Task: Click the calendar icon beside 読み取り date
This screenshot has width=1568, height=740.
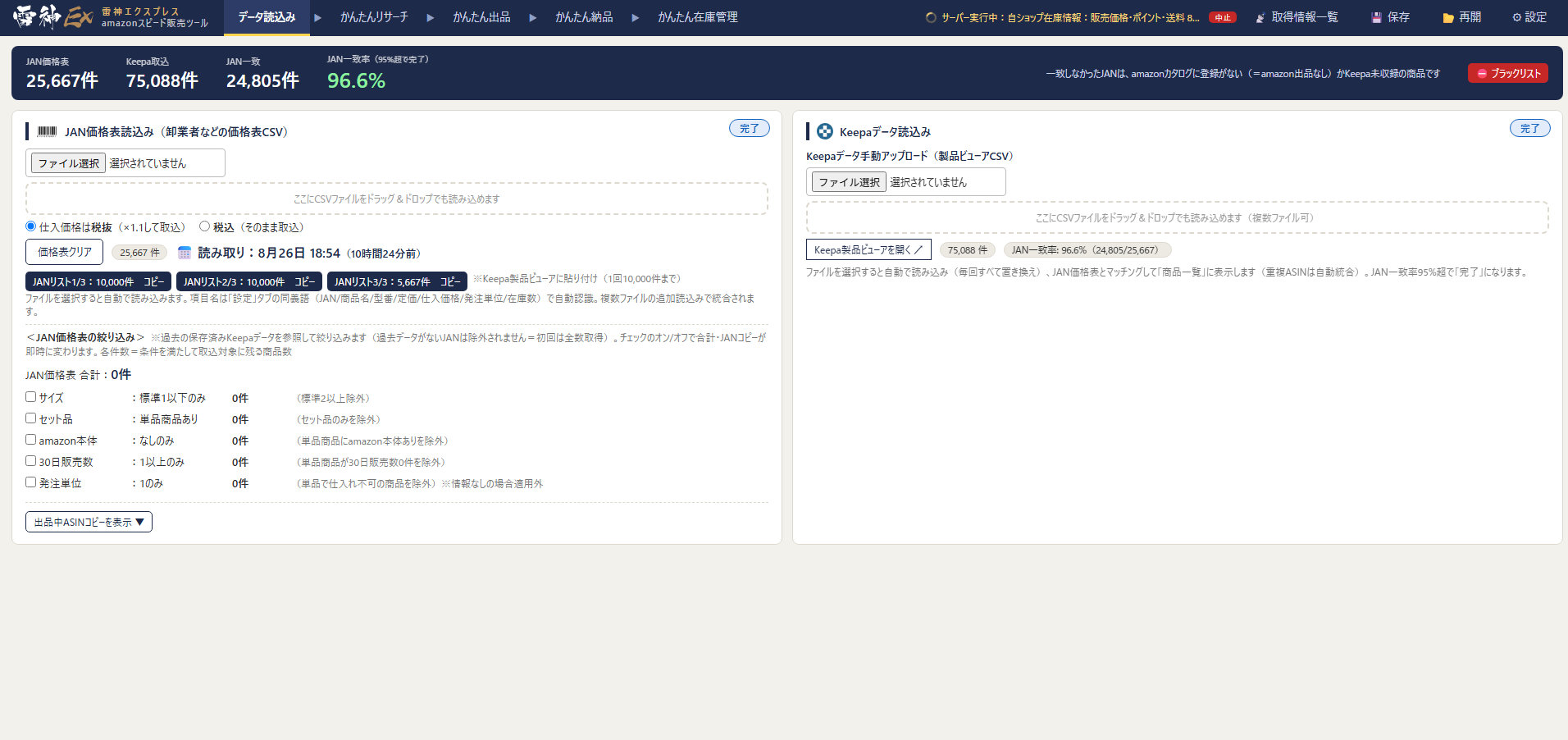Action: point(185,253)
